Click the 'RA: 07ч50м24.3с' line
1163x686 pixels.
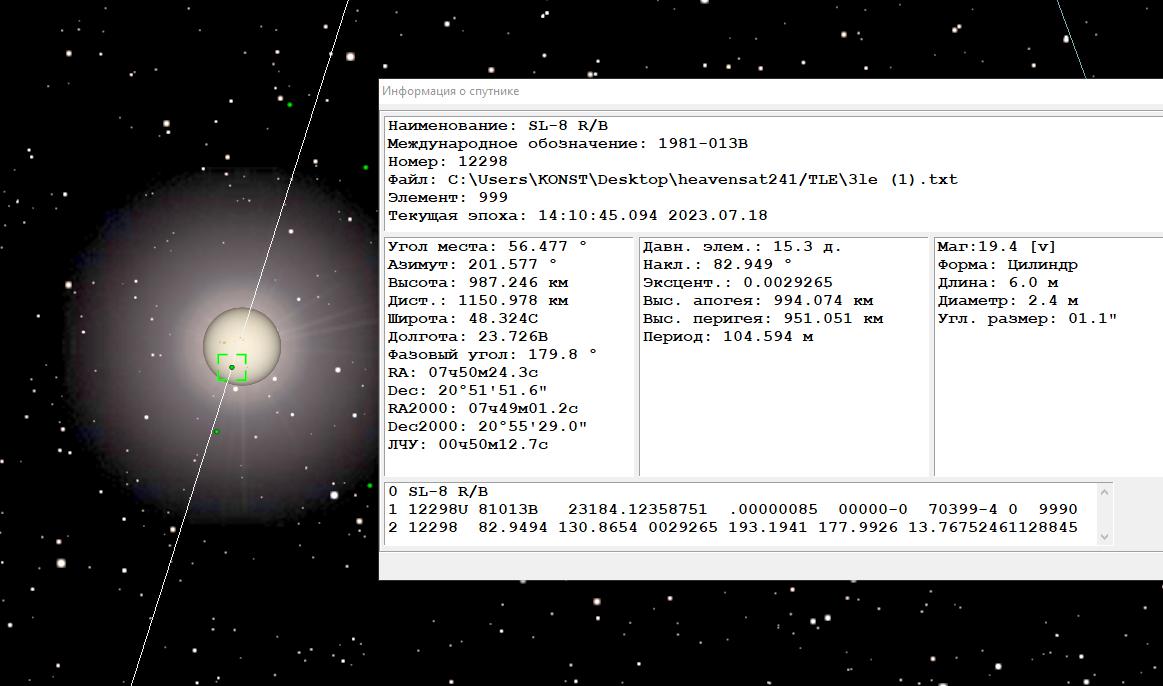tap(463, 372)
